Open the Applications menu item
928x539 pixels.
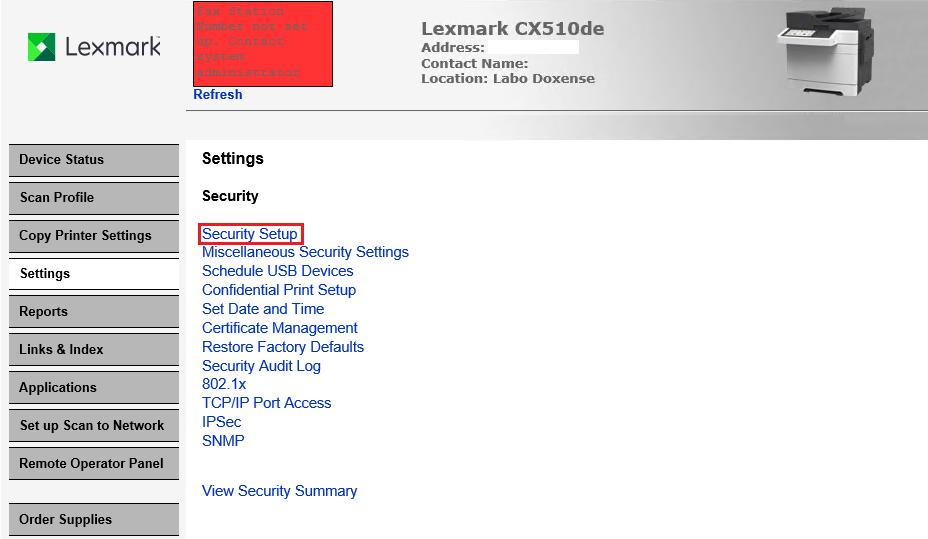pyautogui.click(x=93, y=388)
